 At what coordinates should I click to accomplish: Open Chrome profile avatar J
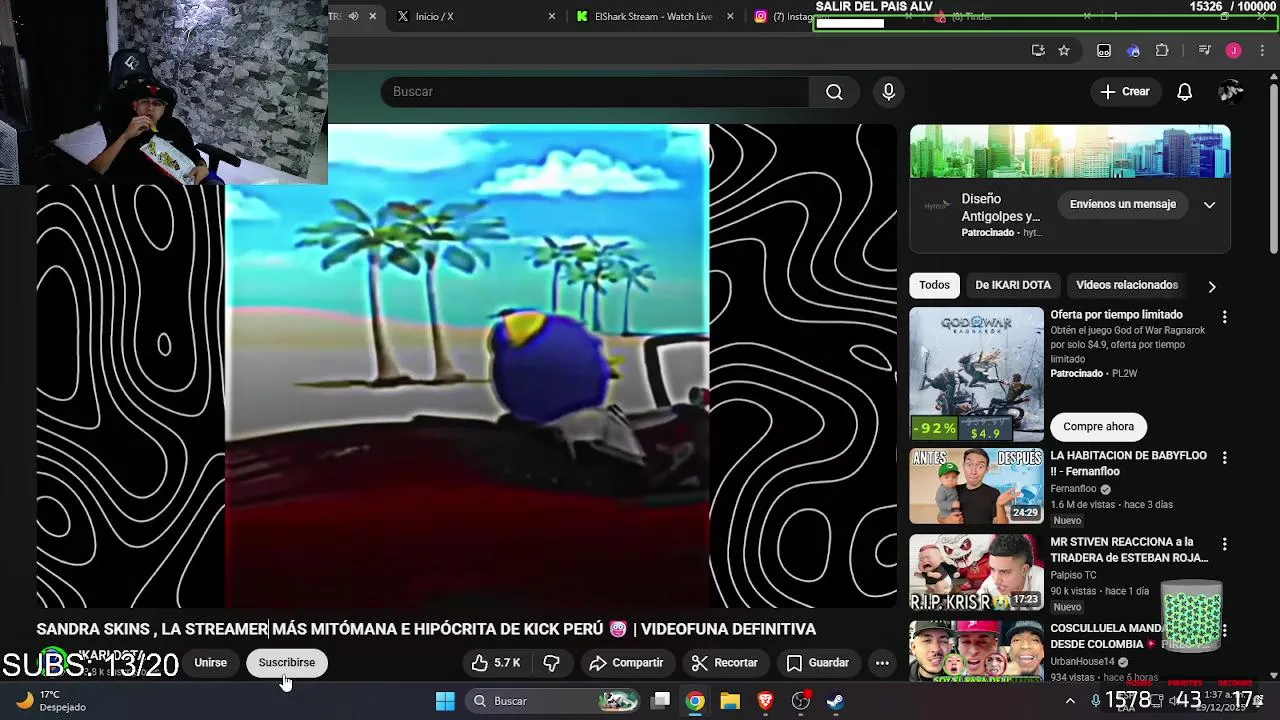click(1233, 51)
